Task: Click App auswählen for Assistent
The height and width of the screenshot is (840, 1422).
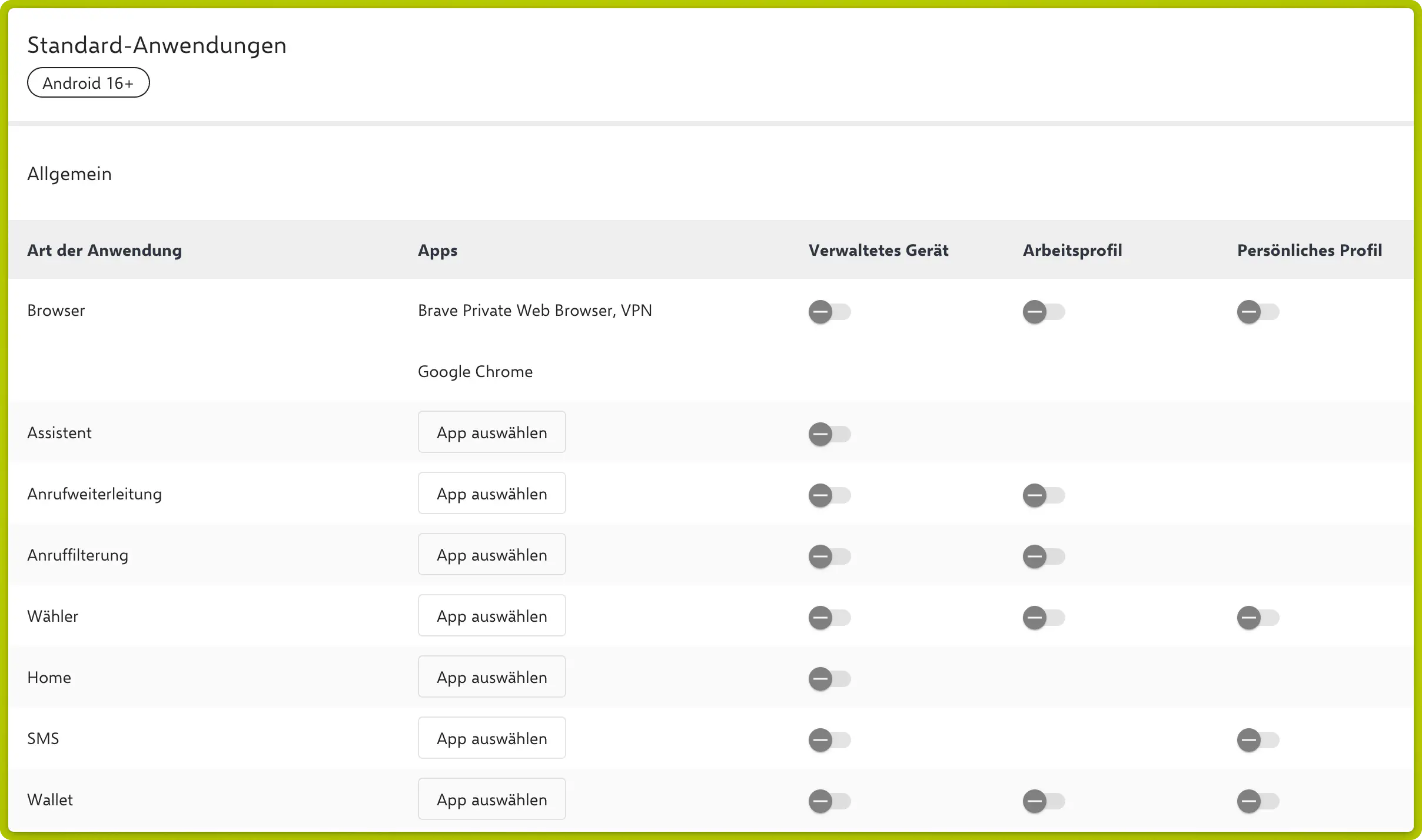Action: (x=491, y=432)
